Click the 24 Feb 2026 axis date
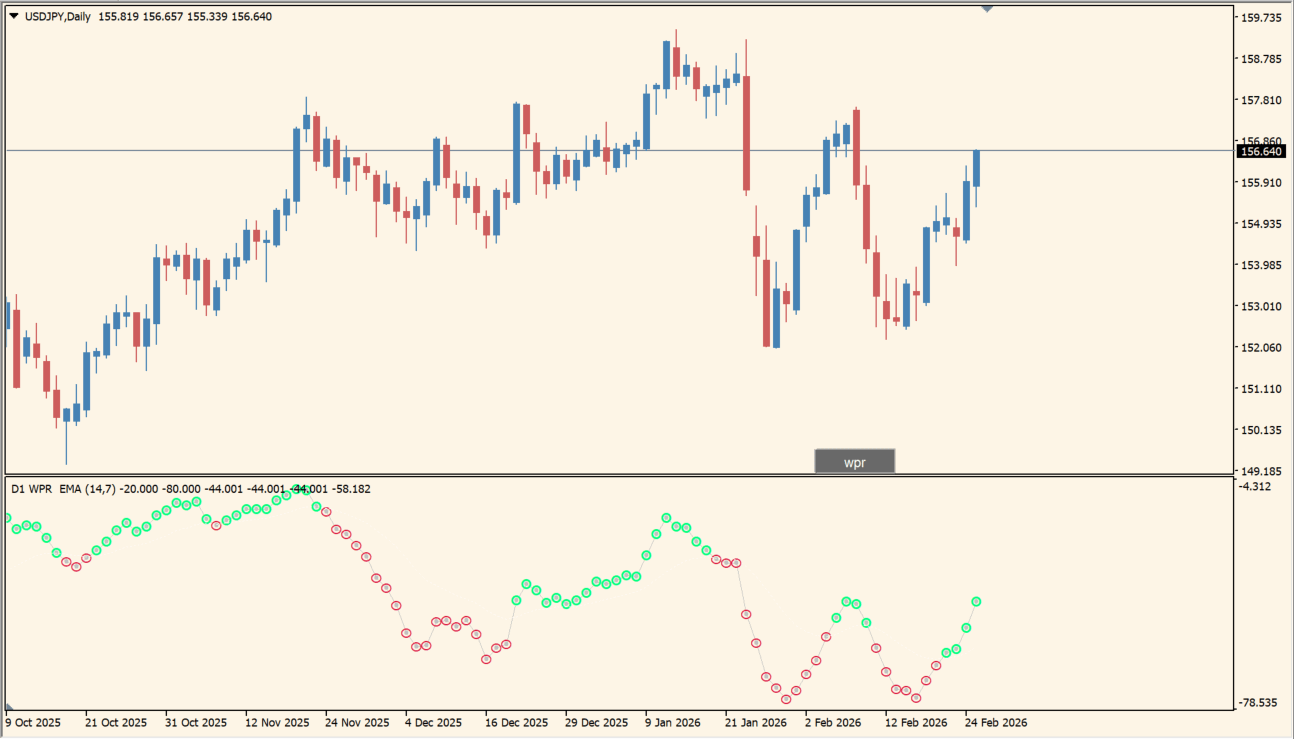1294x739 pixels. (x=997, y=722)
